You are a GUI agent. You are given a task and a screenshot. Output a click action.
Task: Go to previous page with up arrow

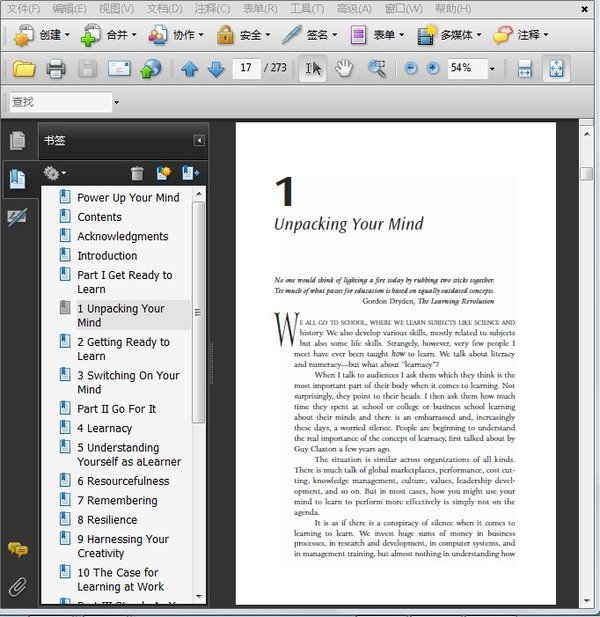pyautogui.click(x=190, y=69)
